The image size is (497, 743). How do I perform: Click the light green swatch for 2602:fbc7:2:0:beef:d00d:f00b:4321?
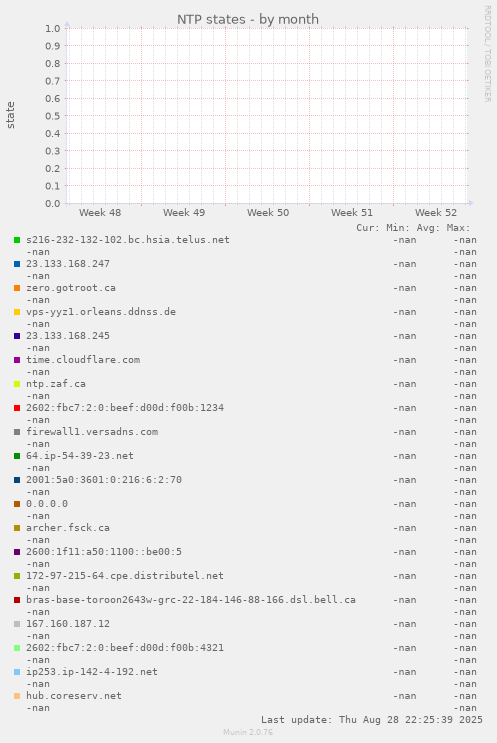(17, 648)
